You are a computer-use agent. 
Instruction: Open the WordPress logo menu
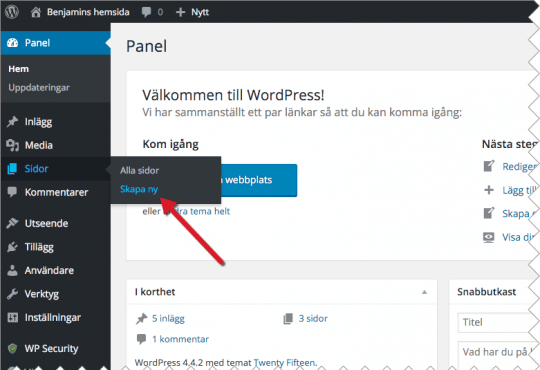pos(12,12)
